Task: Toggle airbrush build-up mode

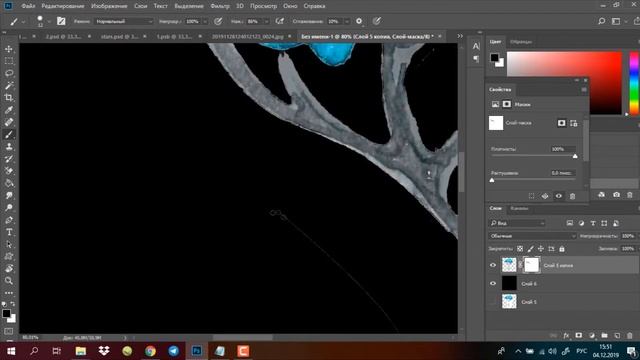Action: click(x=280, y=21)
